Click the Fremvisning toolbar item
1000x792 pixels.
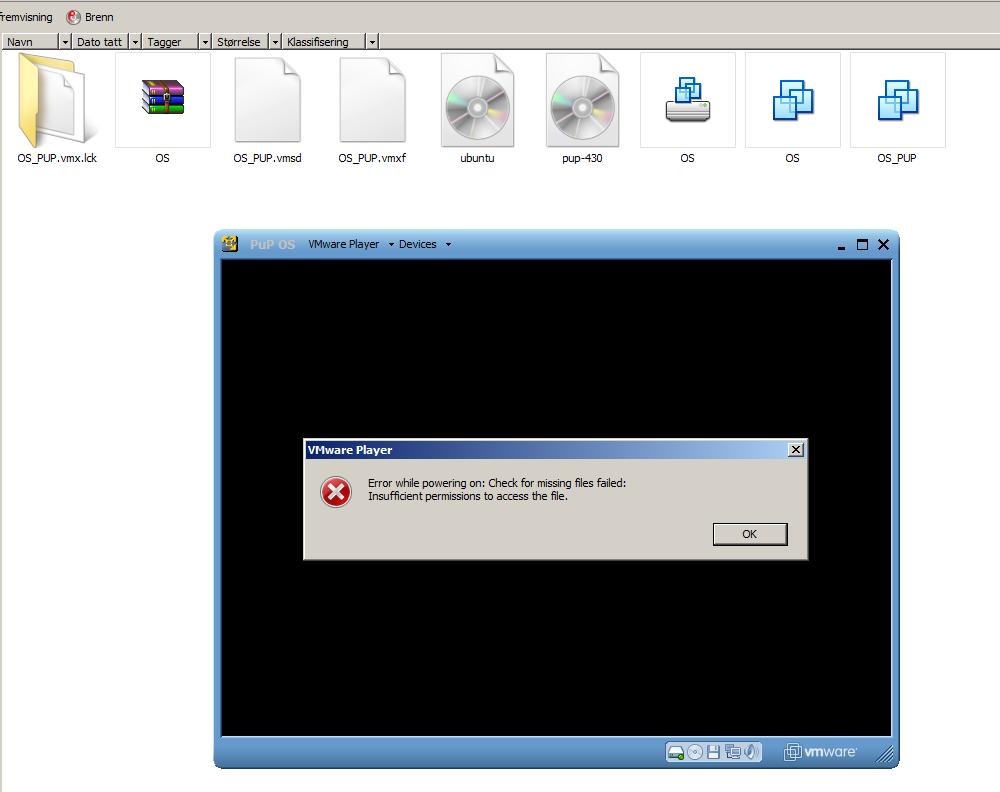coord(26,17)
